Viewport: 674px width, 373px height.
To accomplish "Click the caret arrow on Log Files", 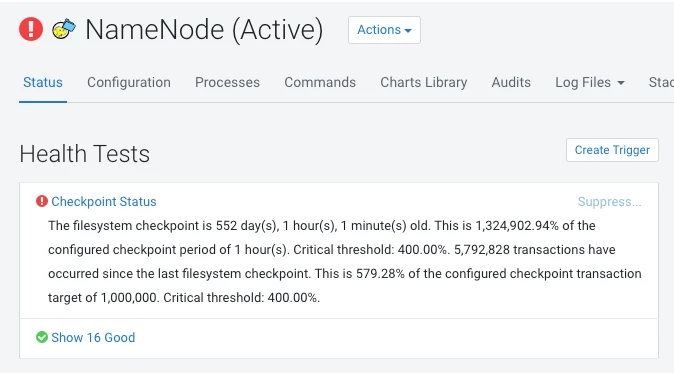I will (621, 83).
